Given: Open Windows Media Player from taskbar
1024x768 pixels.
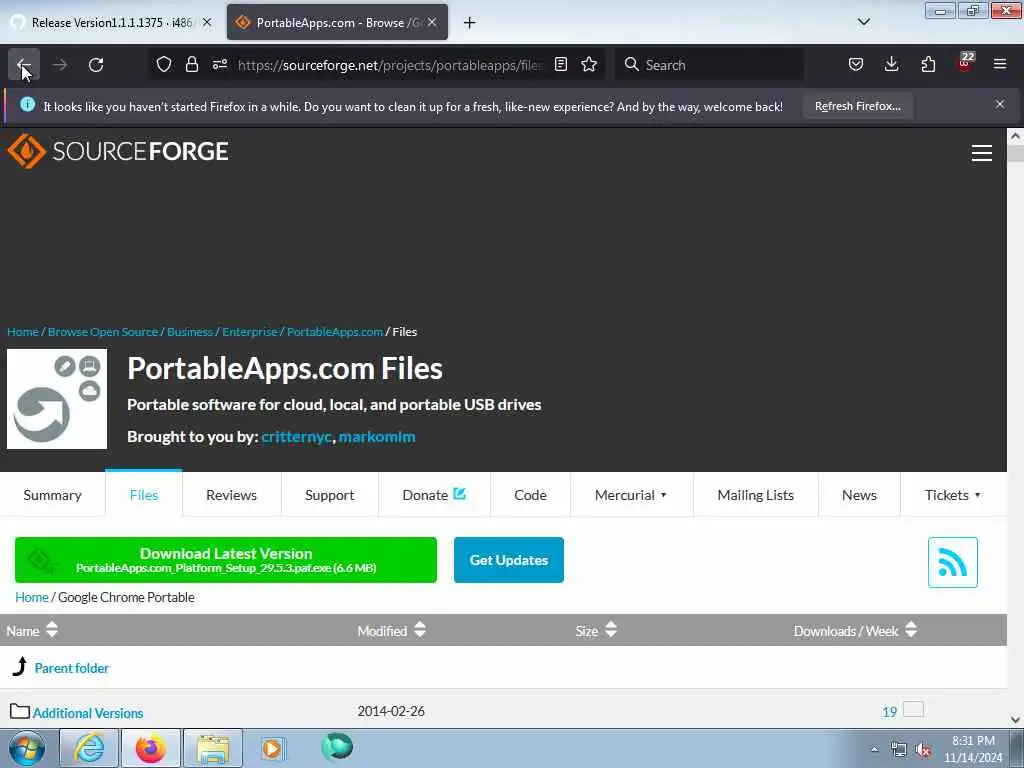Looking at the screenshot, I should click(273, 748).
